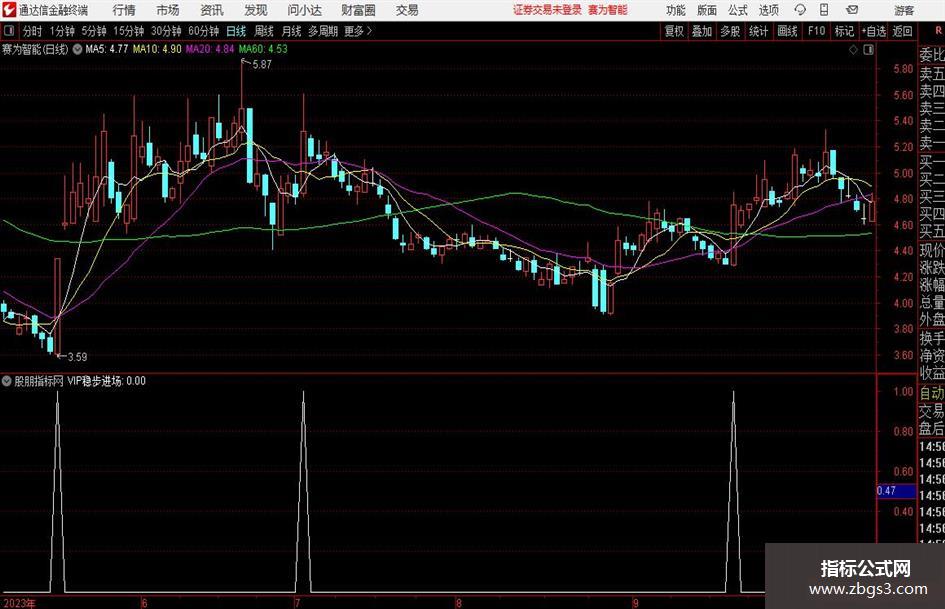Switch to 5分钟 period
The image size is (945, 609).
click(x=94, y=31)
